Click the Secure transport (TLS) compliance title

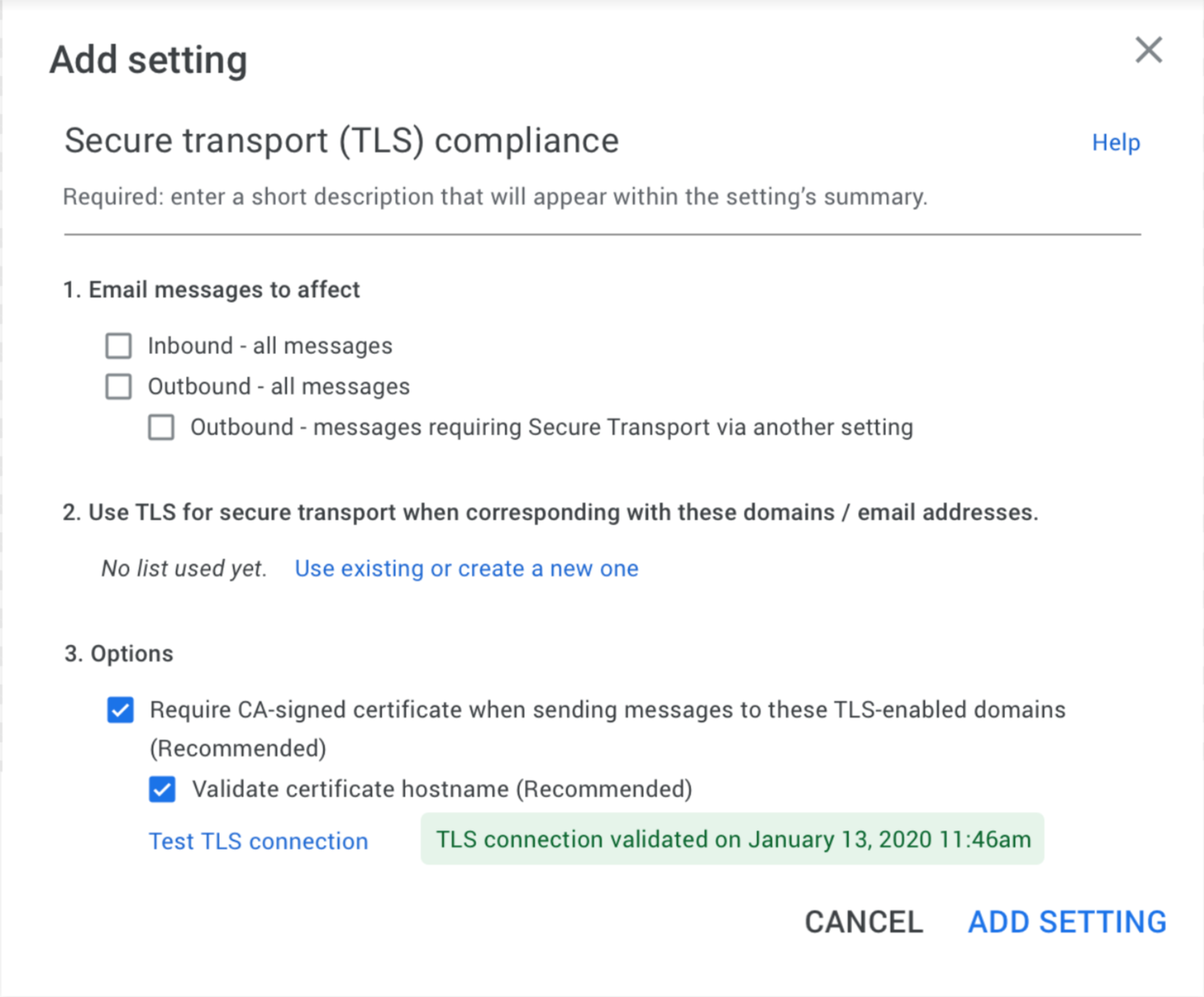tap(342, 141)
